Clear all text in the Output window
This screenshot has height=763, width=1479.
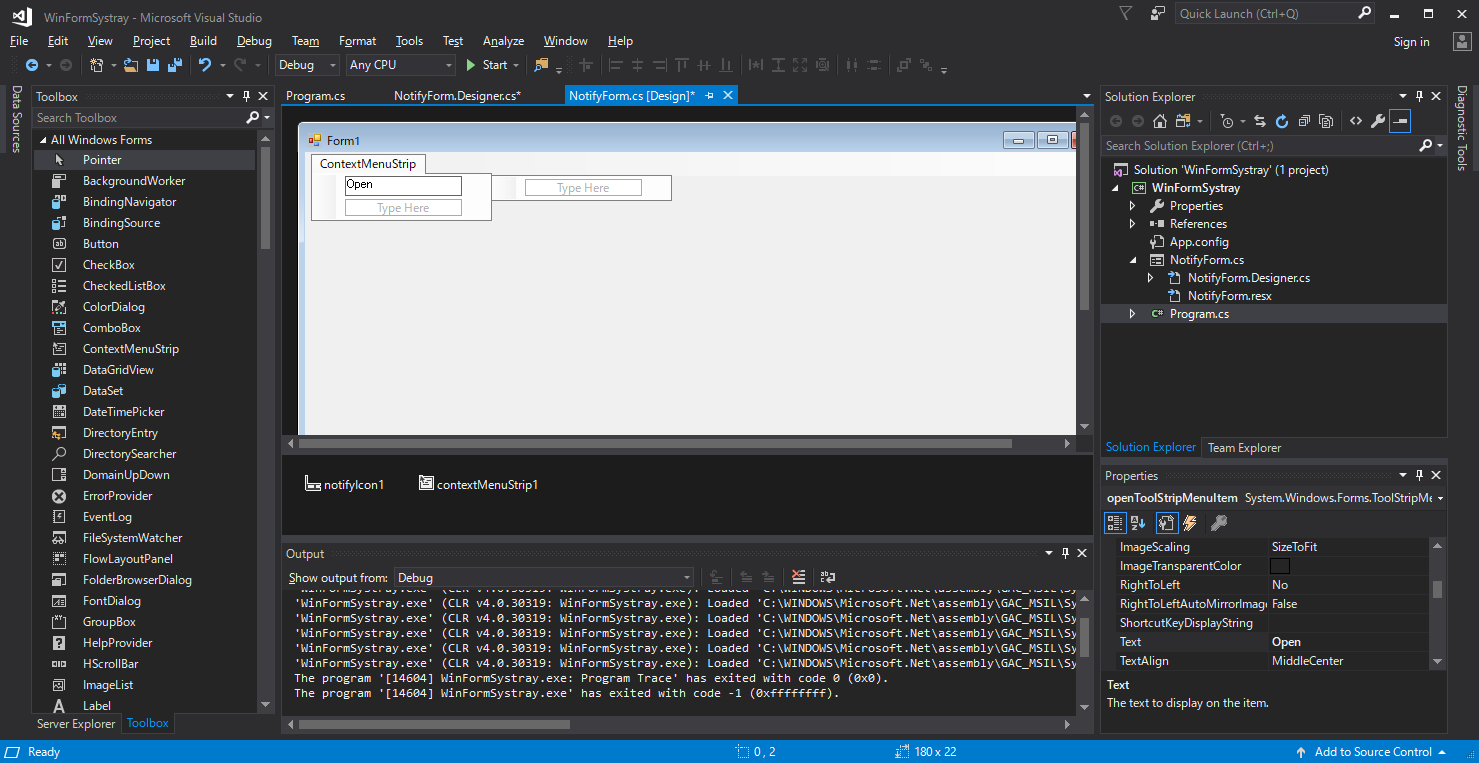[x=798, y=577]
